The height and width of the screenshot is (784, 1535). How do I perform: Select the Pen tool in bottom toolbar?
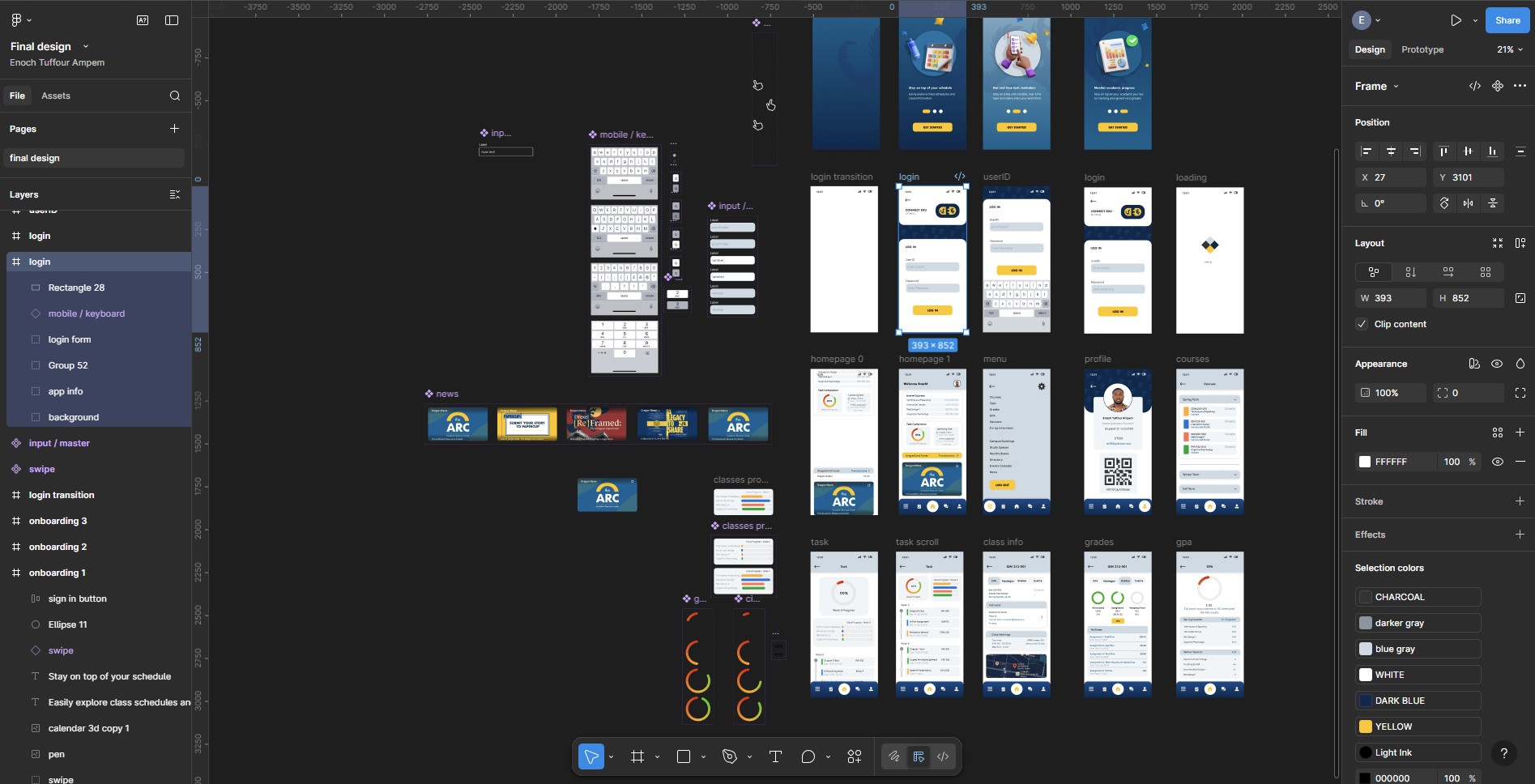(729, 756)
